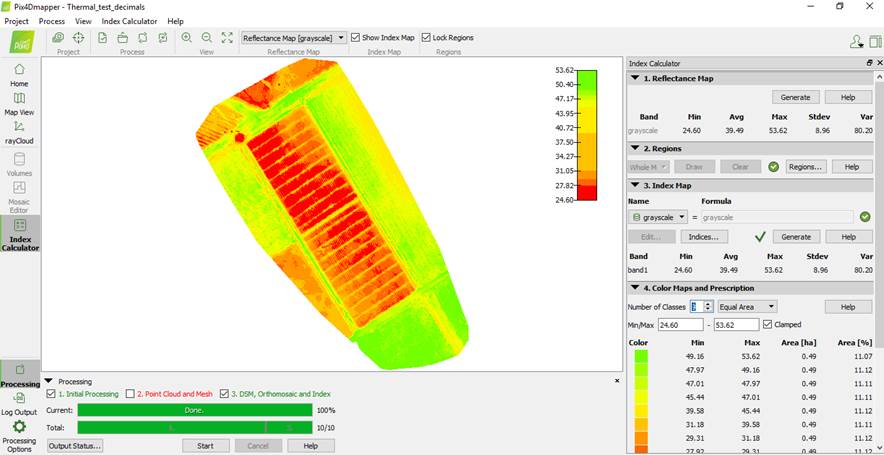Click the fourth Process group icon

163,38
